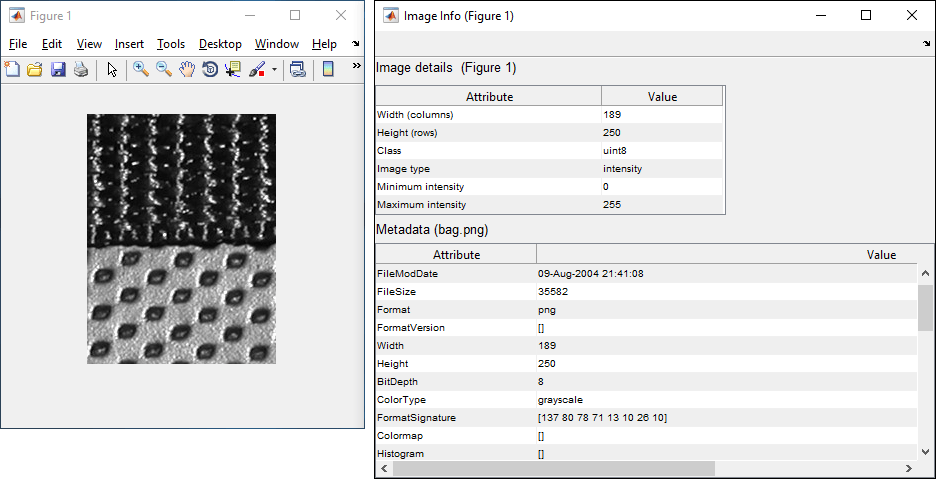Open the Help menu

pyautogui.click(x=324, y=44)
